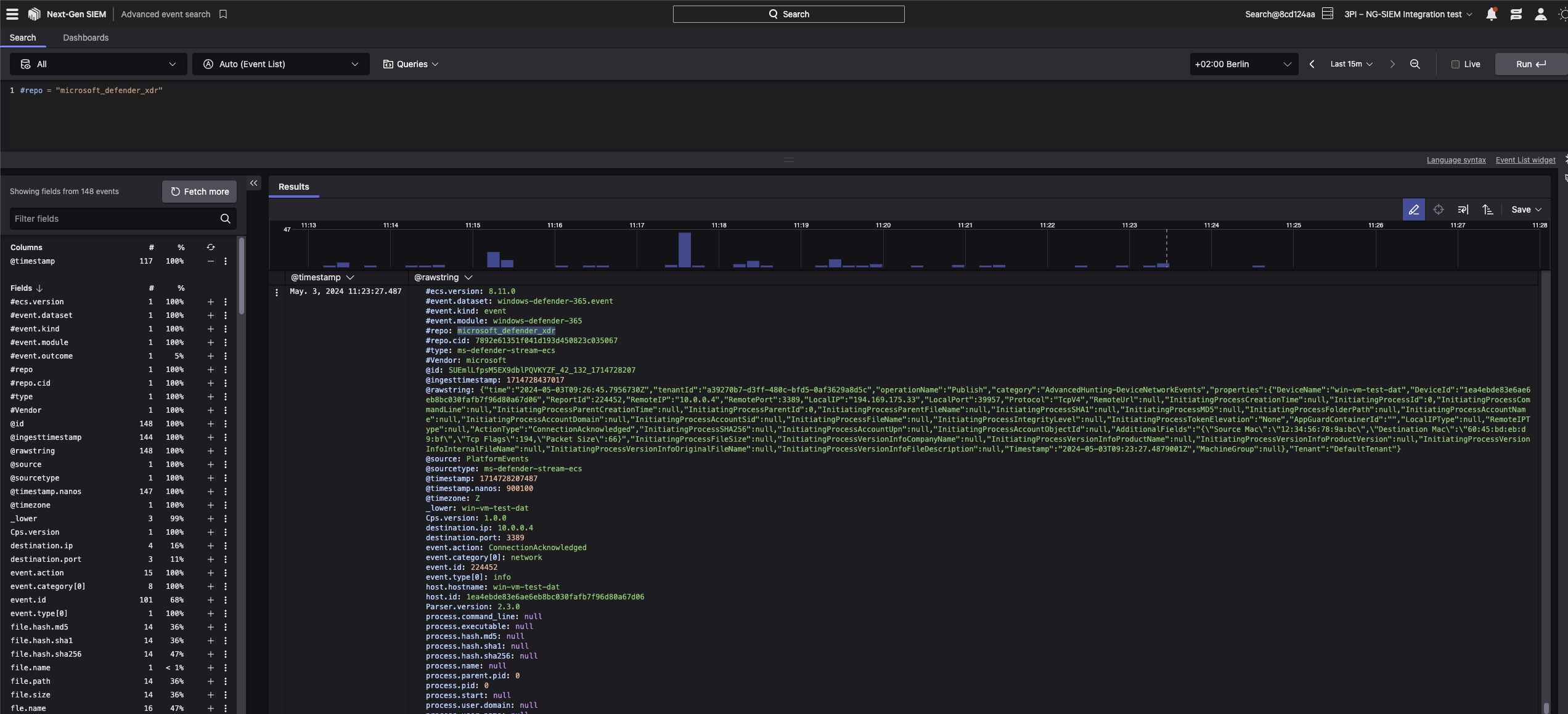Expand the Auto (Event List) dropdown

tap(280, 64)
